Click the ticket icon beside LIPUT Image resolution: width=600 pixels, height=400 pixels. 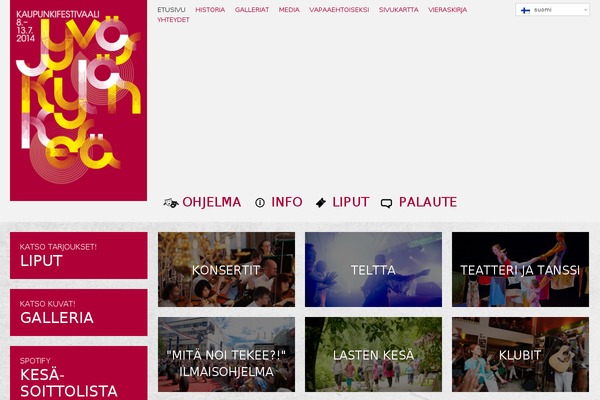(321, 203)
